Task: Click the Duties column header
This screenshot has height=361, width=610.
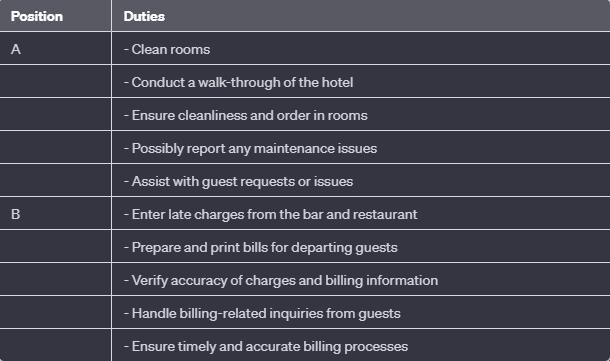Action: click(361, 16)
